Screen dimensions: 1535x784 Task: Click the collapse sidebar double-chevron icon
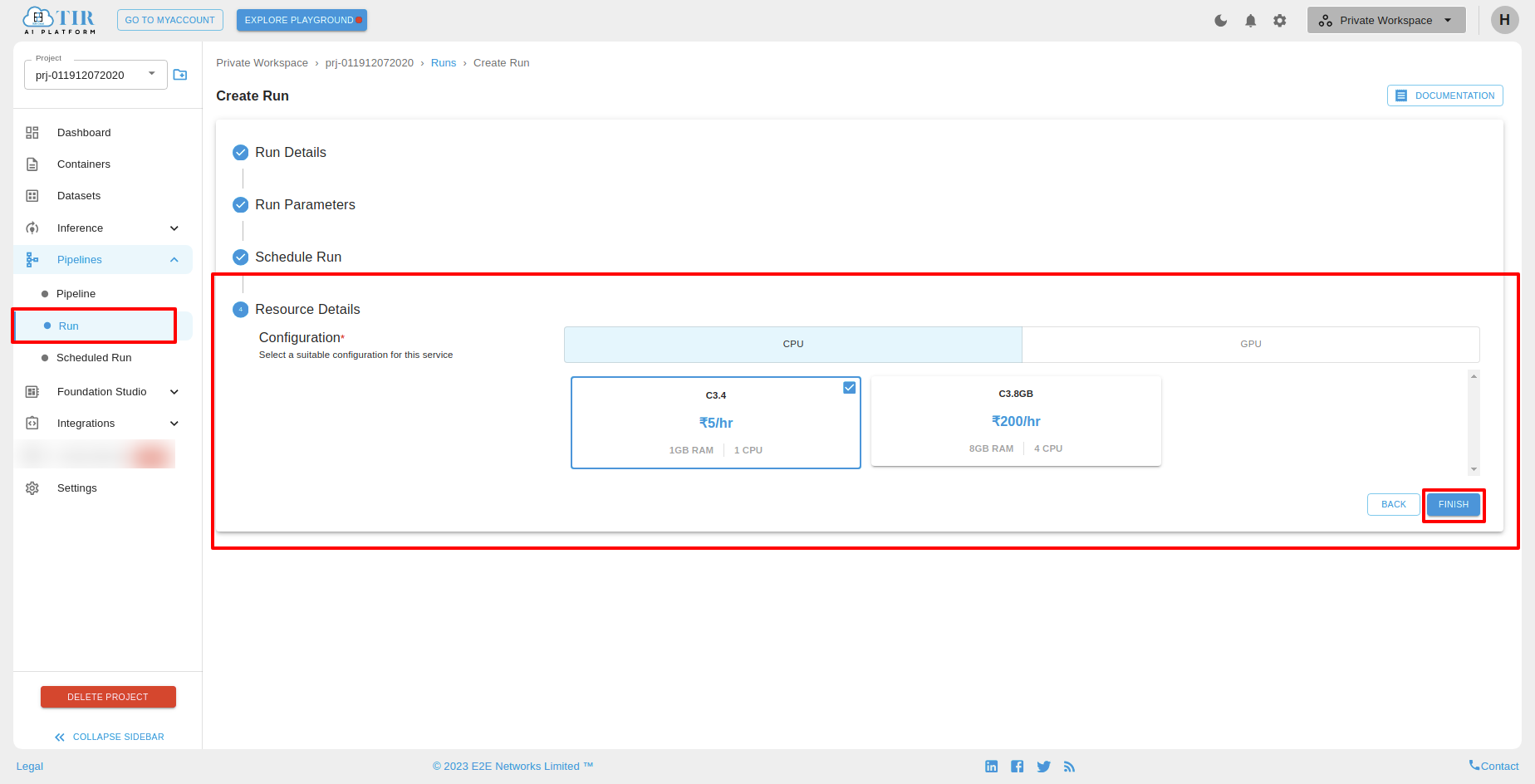click(60, 737)
